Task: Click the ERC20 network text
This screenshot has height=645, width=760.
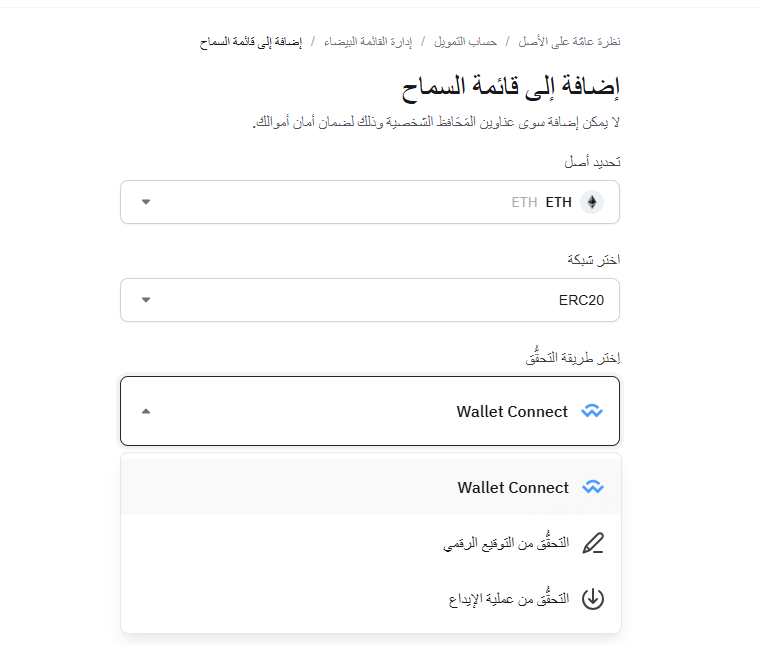Action: click(581, 300)
